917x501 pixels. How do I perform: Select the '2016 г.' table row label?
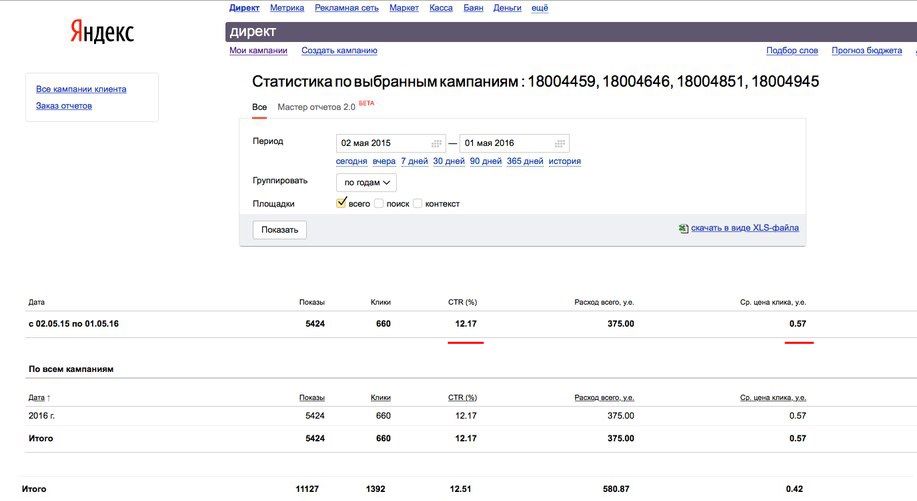click(x=42, y=416)
